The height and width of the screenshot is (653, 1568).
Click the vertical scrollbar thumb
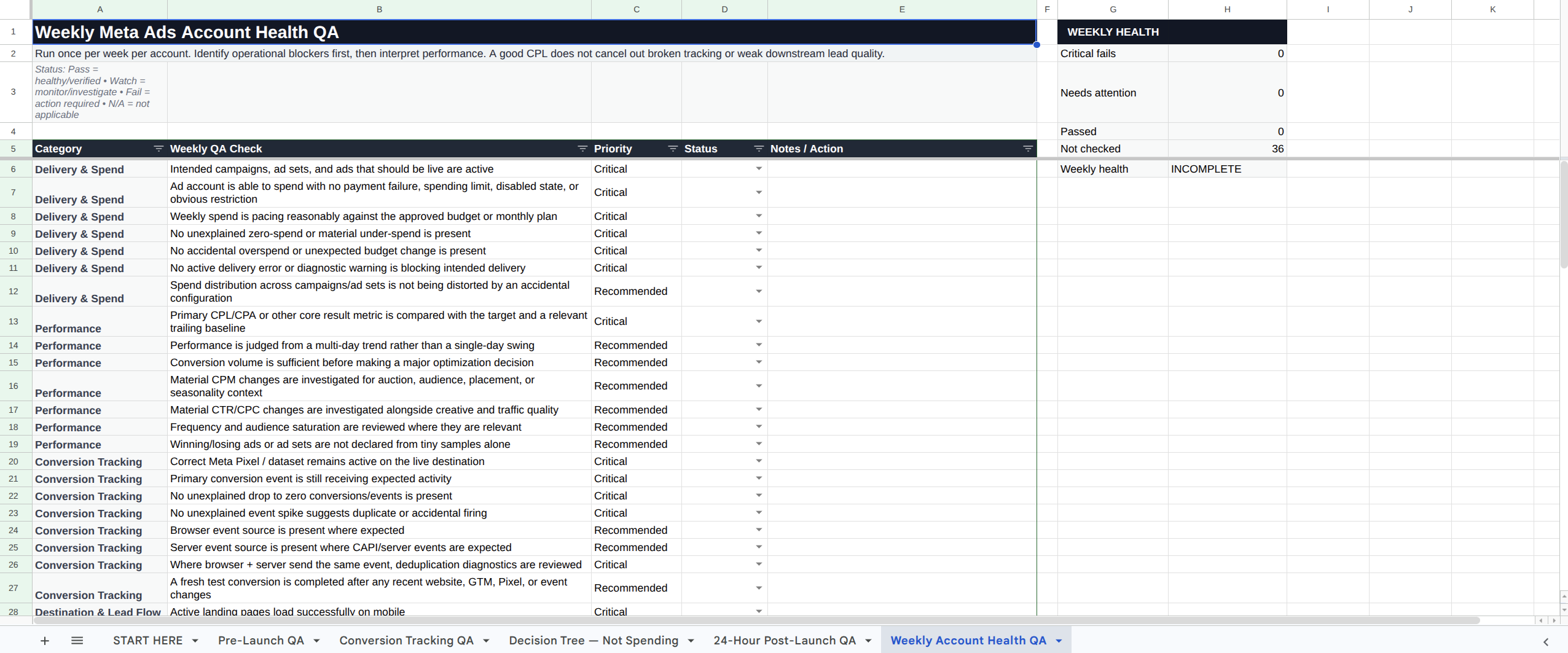pos(1564,215)
